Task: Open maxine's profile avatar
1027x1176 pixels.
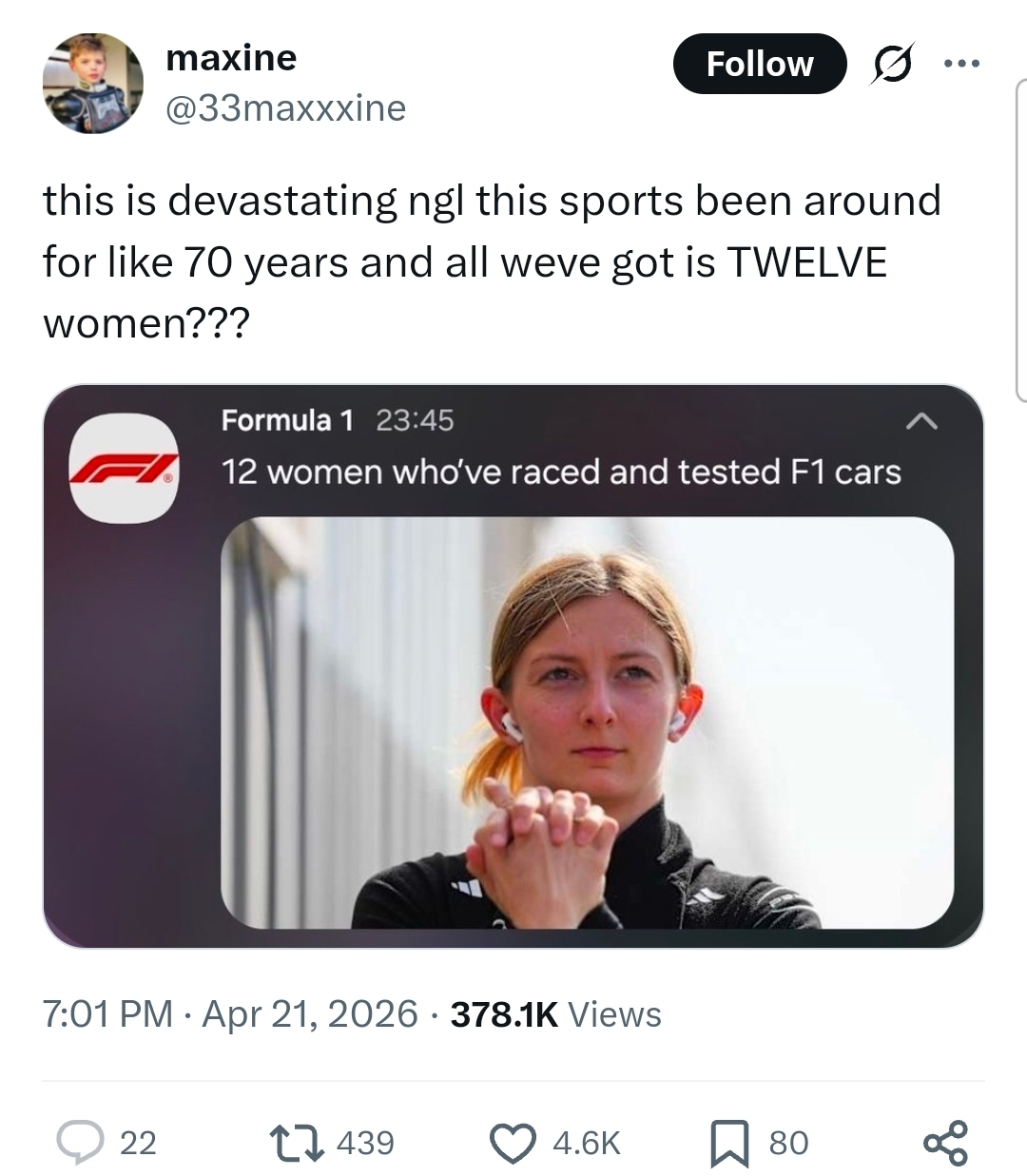Action: (92, 84)
